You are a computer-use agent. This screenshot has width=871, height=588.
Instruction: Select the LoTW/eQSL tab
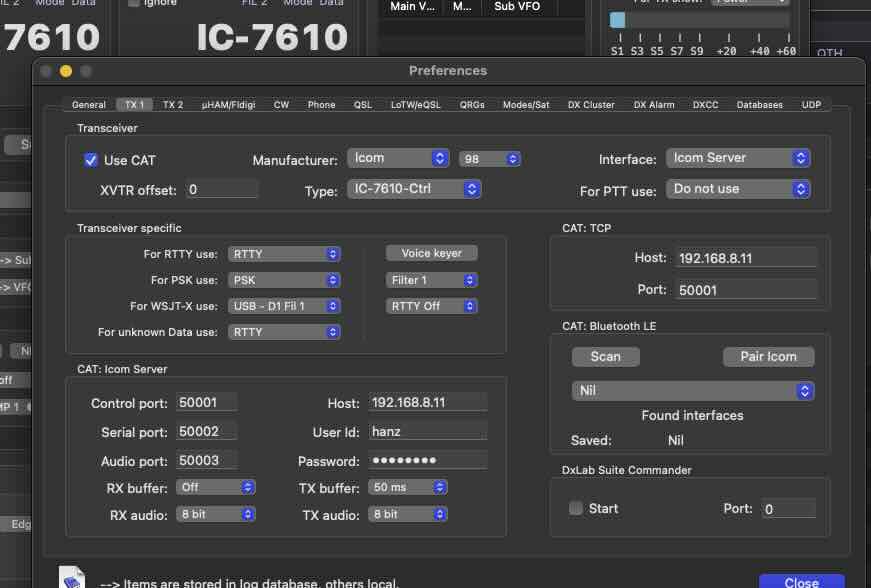pyautogui.click(x=415, y=105)
